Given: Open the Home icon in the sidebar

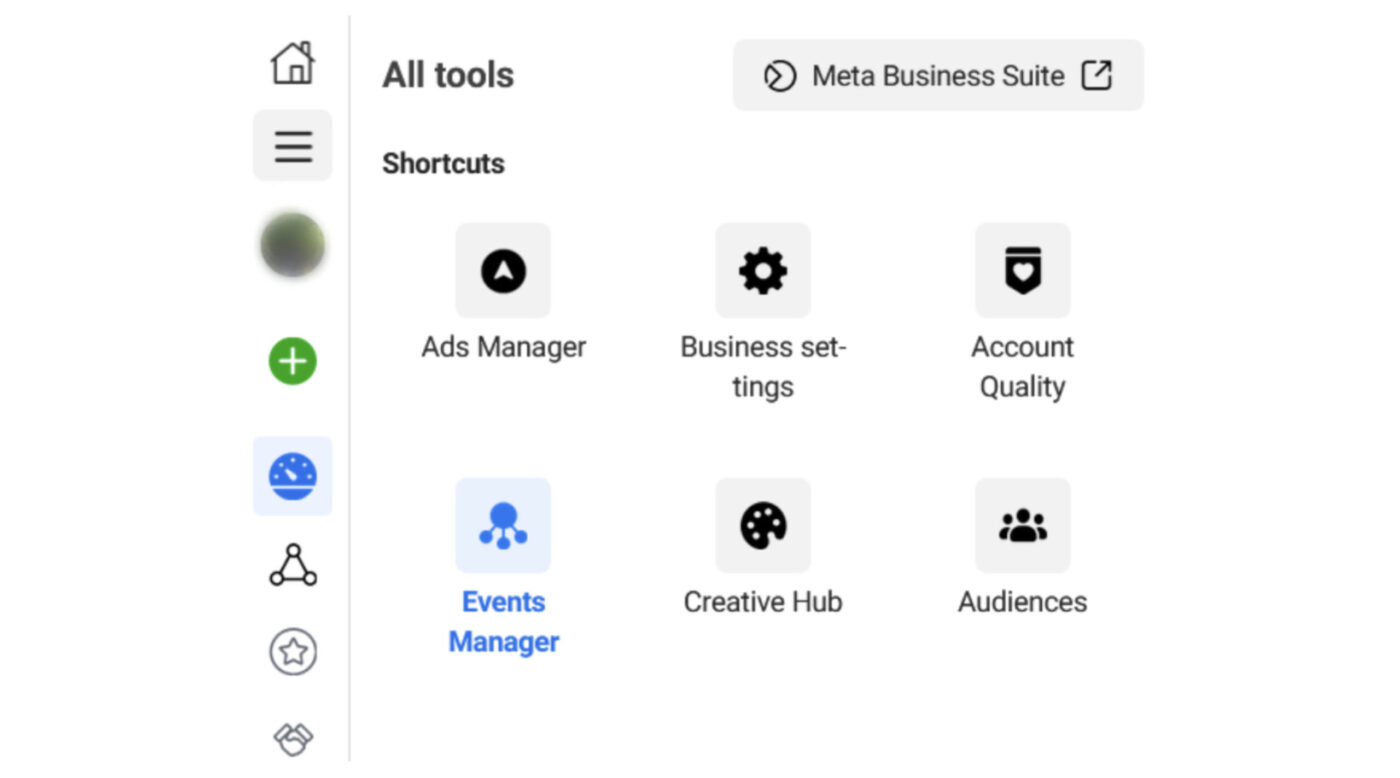Looking at the screenshot, I should click(x=293, y=63).
